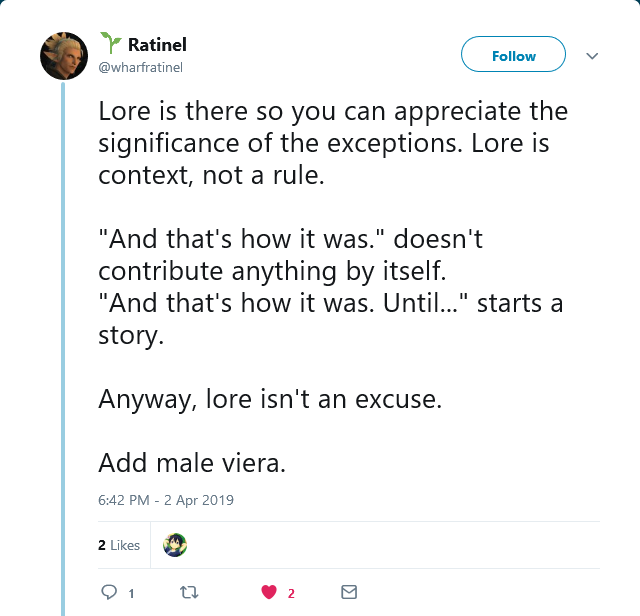This screenshot has height=616, width=640.
Task: Open the 6:42 PM - 2 Apr 2019 timestamp
Action: pyautogui.click(x=166, y=500)
